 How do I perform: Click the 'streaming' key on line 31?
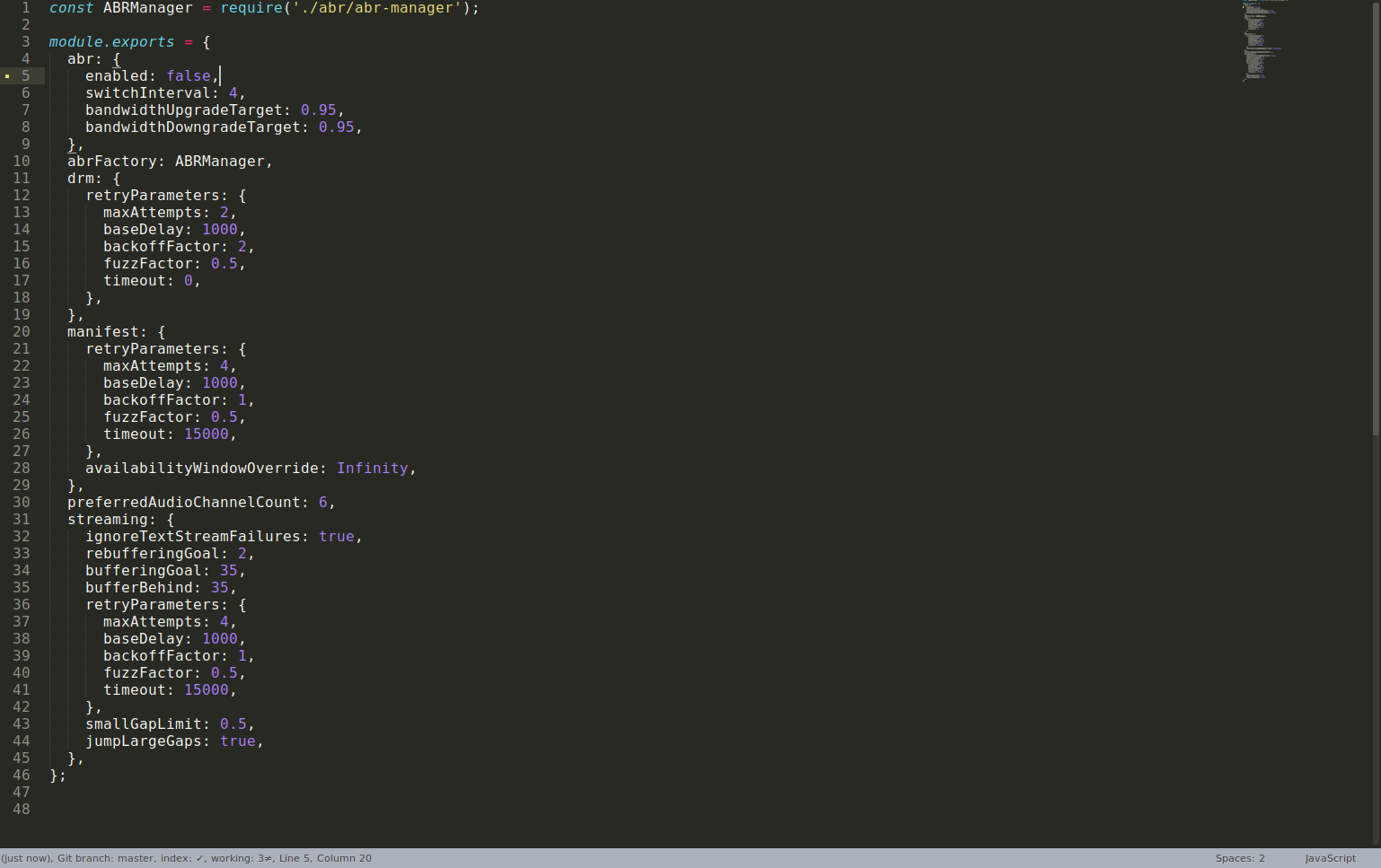[x=108, y=520]
